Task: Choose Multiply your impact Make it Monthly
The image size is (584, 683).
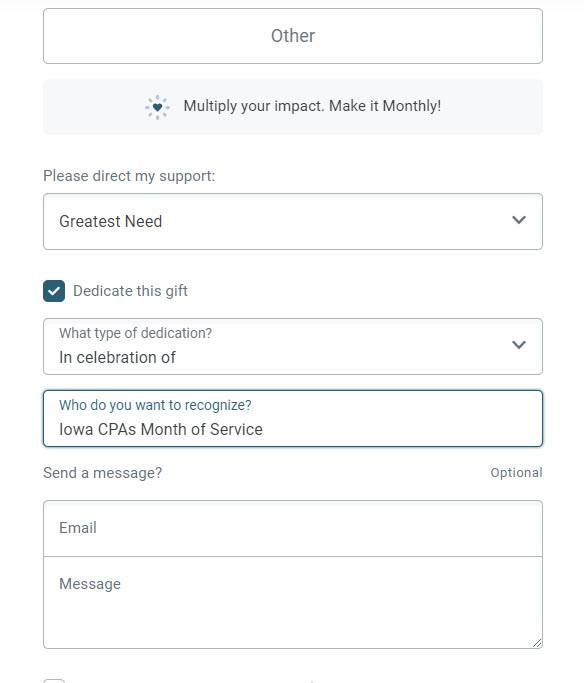Action: [x=293, y=107]
